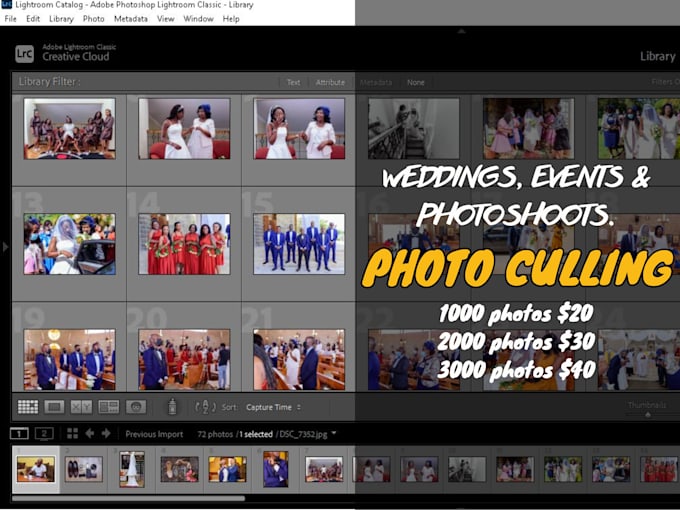The image size is (680, 510).
Task: Open the Library menu
Action: point(61,19)
